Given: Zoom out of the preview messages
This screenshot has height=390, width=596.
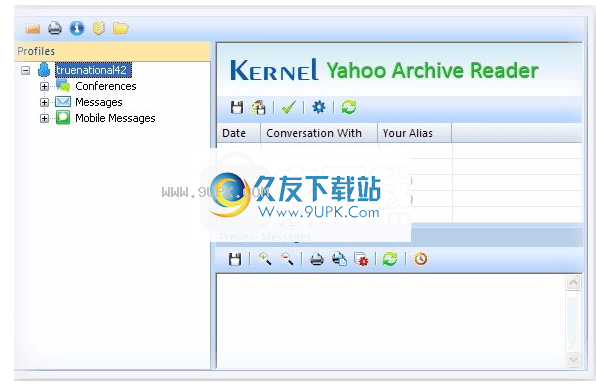Looking at the screenshot, I should point(287,259).
